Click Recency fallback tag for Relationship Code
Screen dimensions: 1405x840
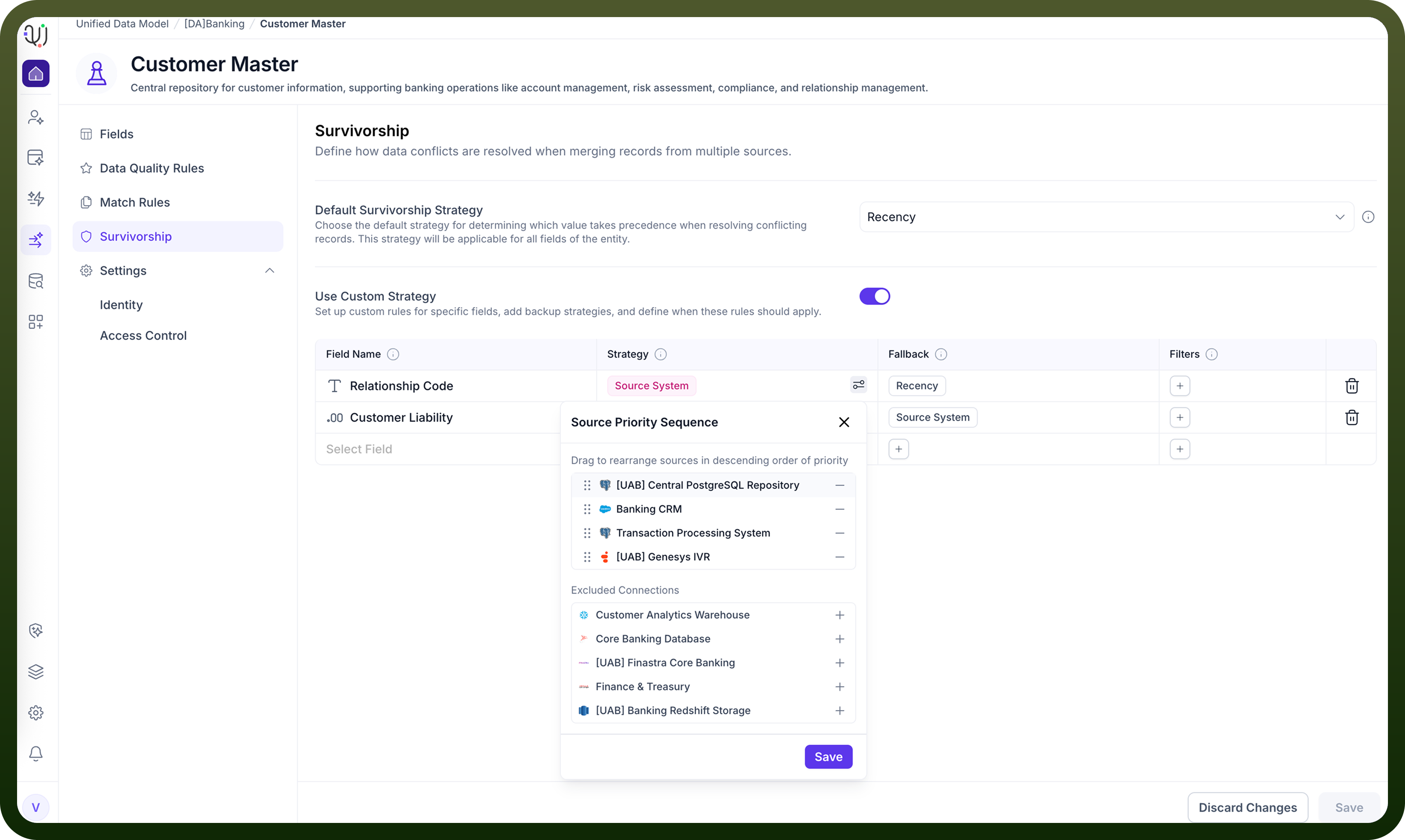pyautogui.click(x=917, y=385)
